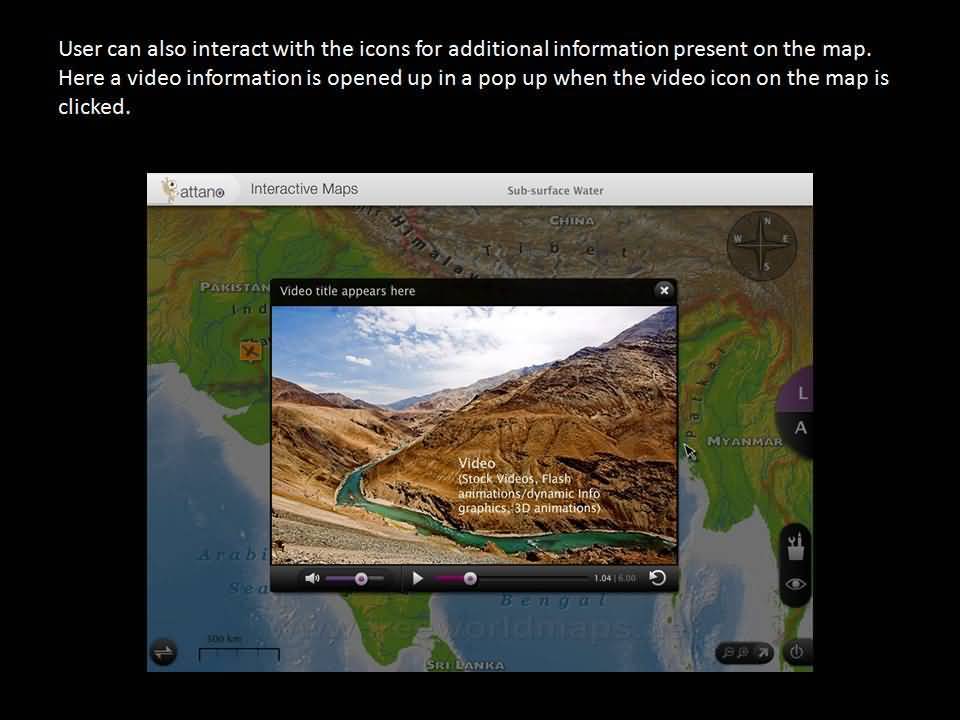Mute the video using the speaker icon
960x720 pixels.
pyautogui.click(x=312, y=578)
